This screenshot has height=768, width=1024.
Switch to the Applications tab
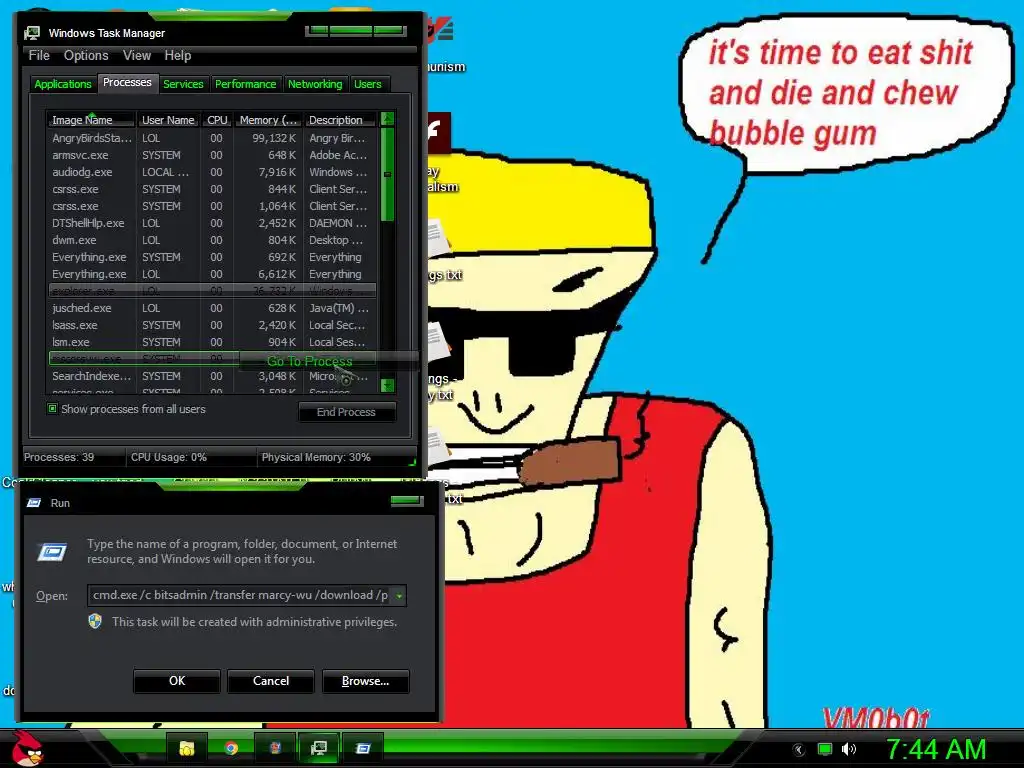pos(63,84)
